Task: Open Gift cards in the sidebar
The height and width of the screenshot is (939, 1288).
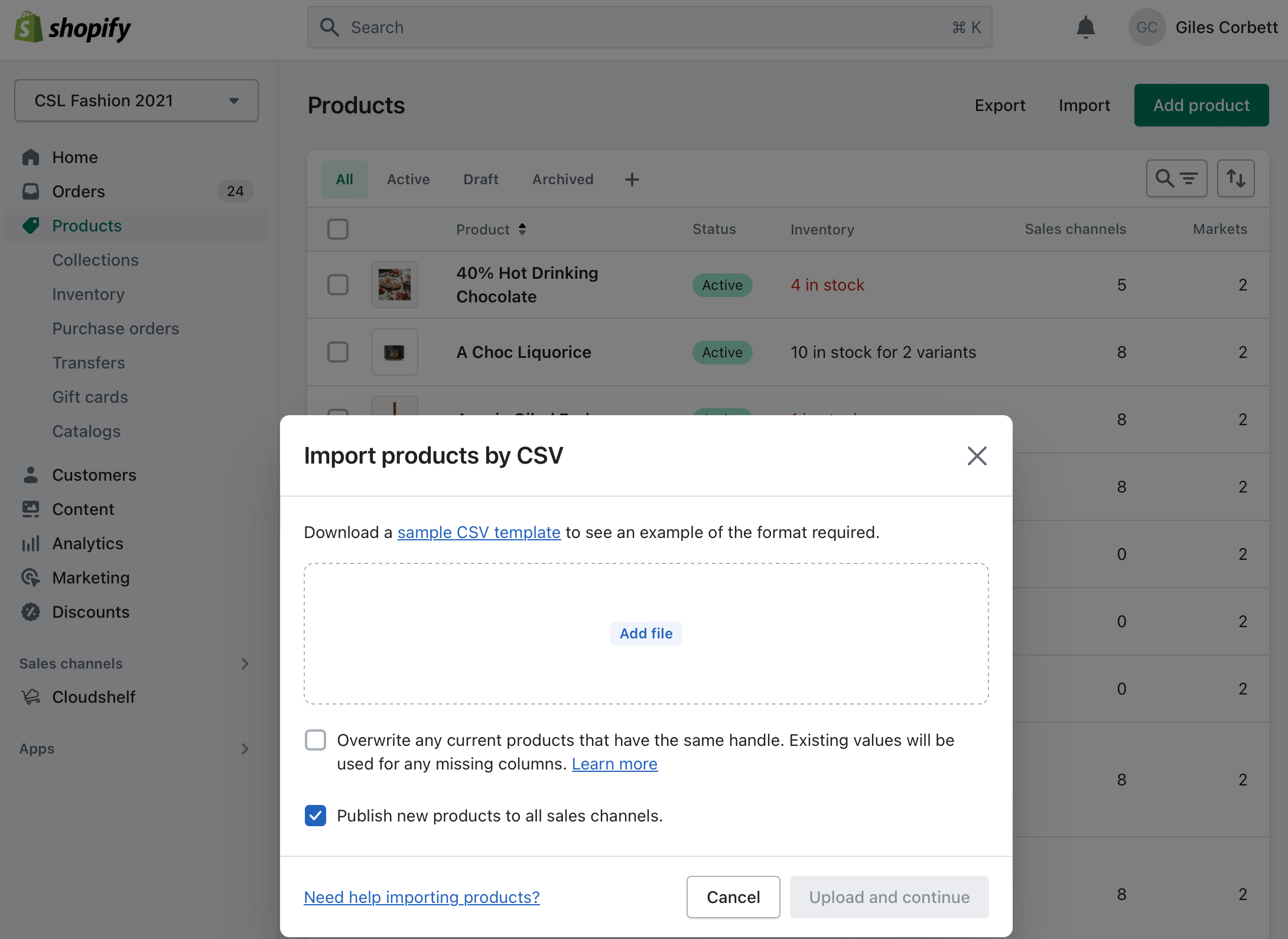Action: 90,397
